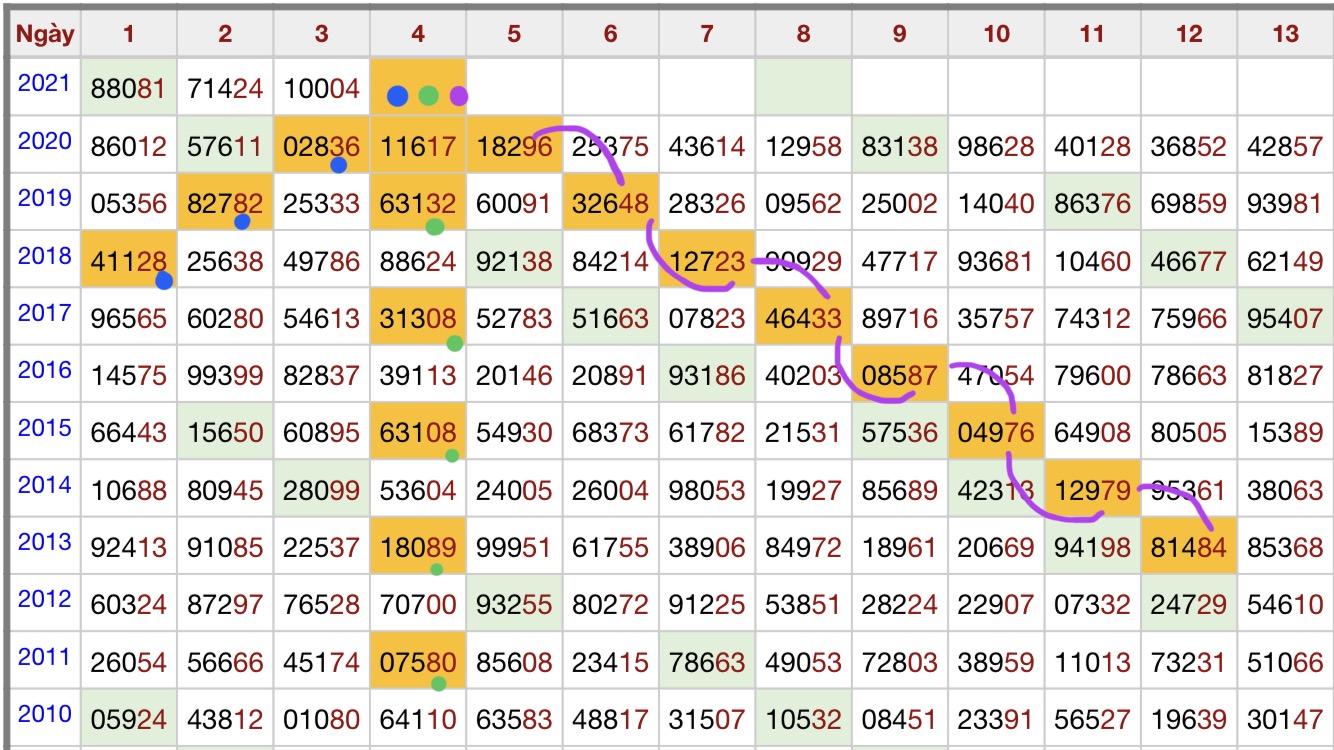Click the highlighted cell 18089
Viewport: 1334px width, 750px height.
(x=418, y=547)
